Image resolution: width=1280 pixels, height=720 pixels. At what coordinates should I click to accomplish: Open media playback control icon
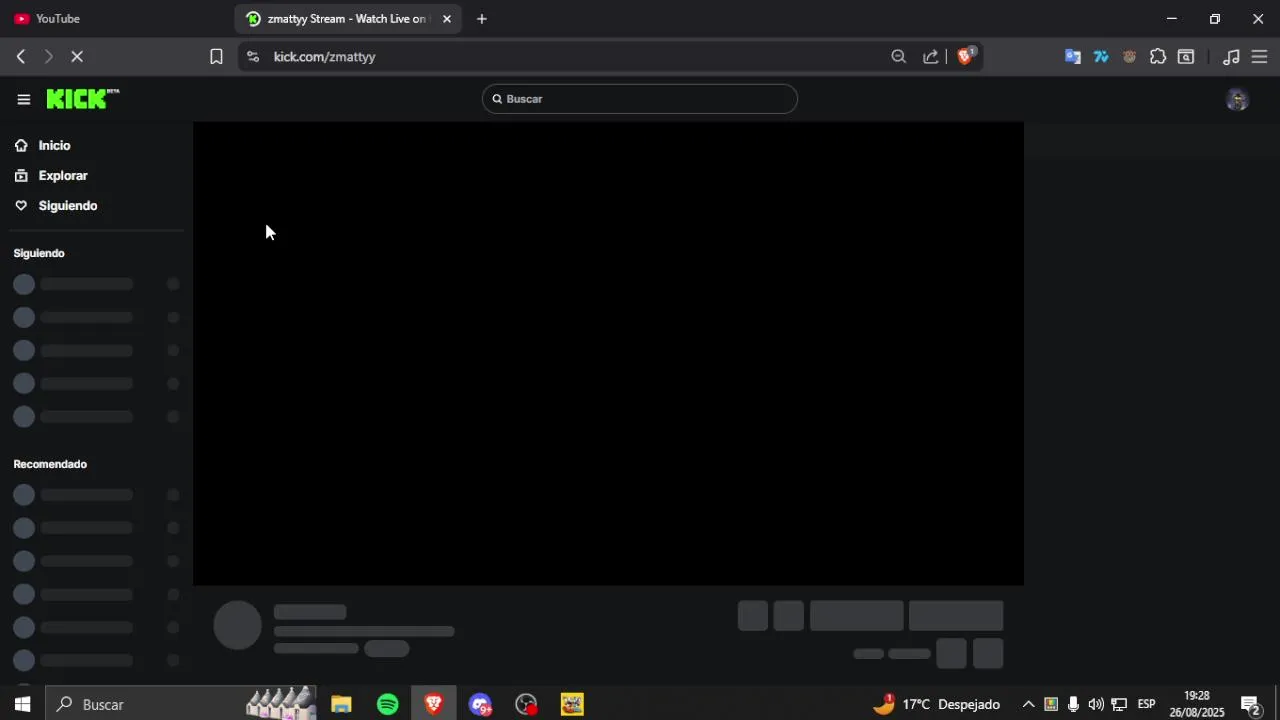pos(1232,57)
